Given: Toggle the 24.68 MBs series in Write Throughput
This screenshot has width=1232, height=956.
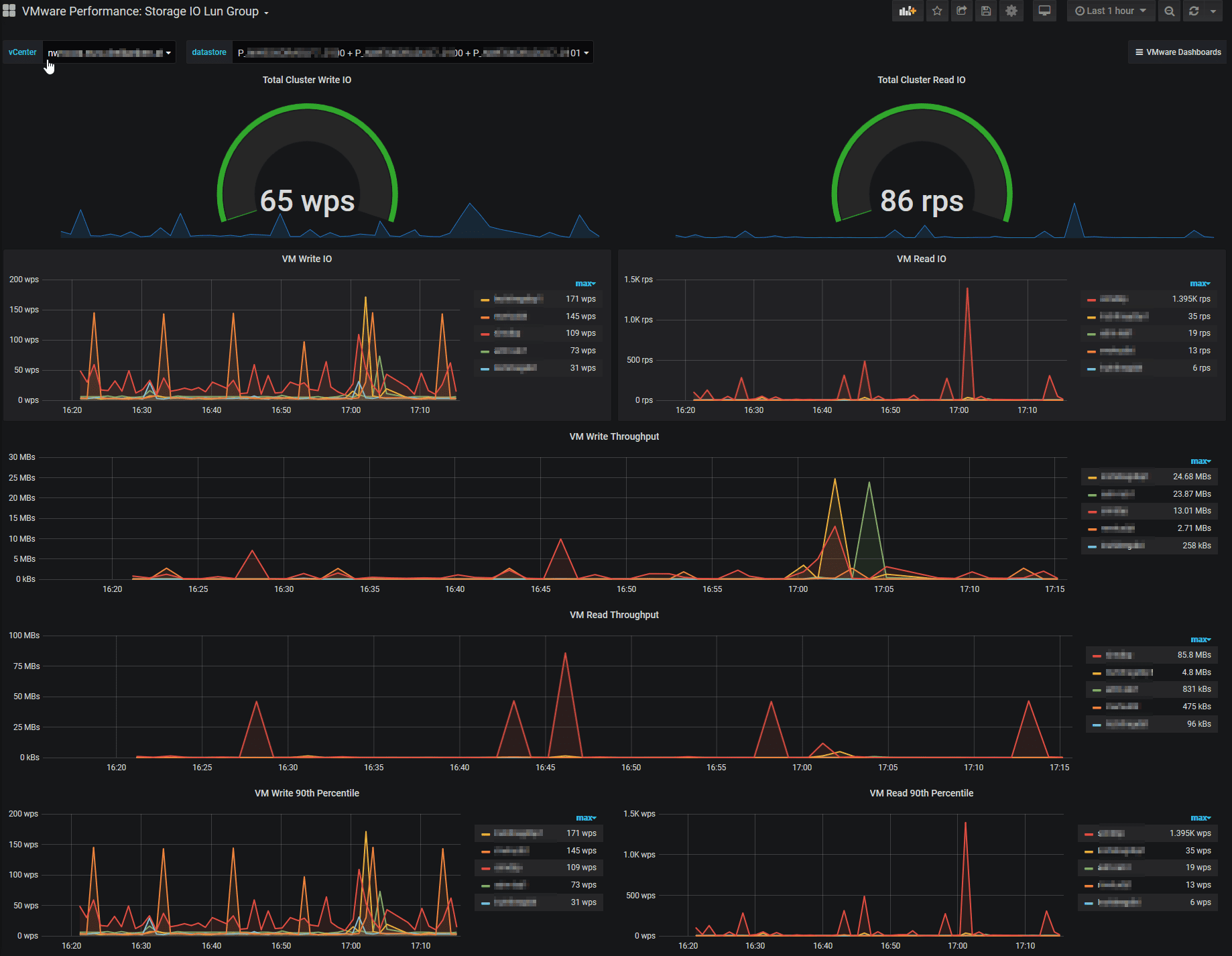Looking at the screenshot, I should click(1124, 477).
